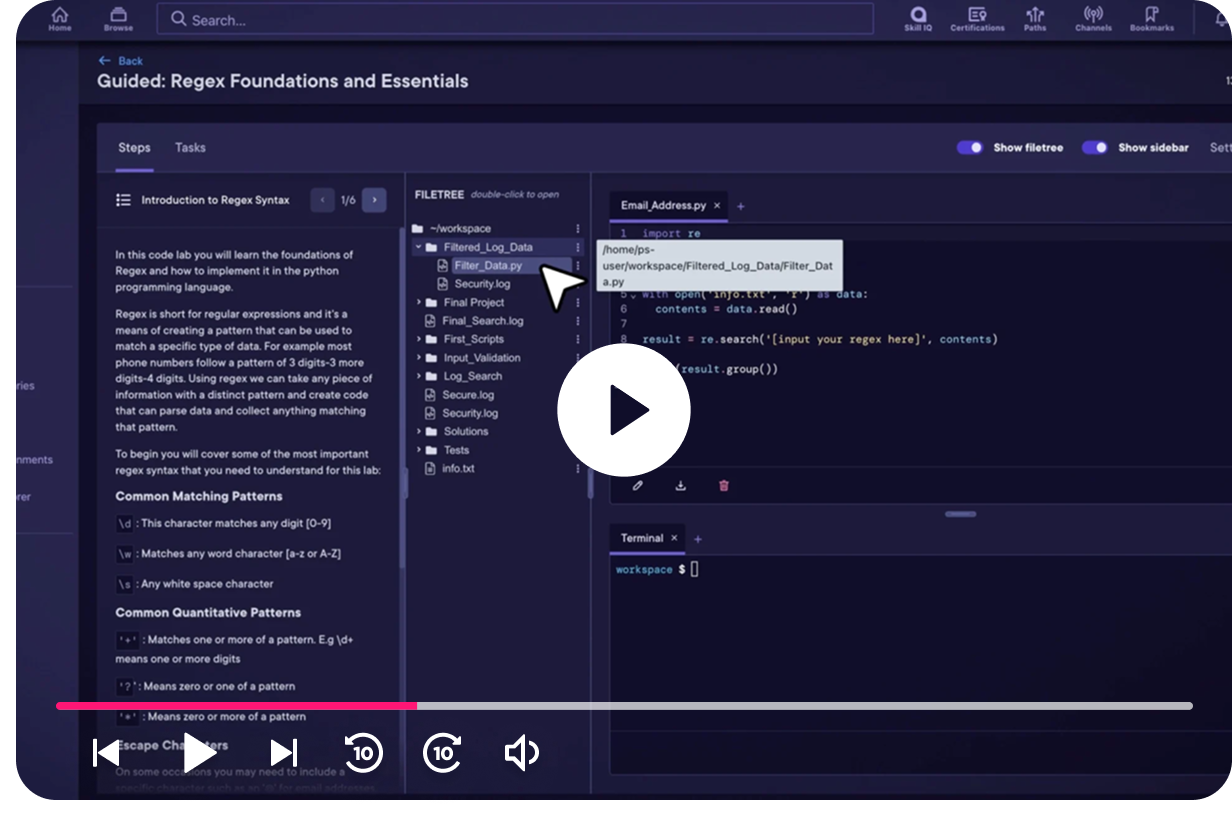This screenshot has width=1232, height=825.
Task: Open options menu for info.txt
Action: click(x=578, y=468)
